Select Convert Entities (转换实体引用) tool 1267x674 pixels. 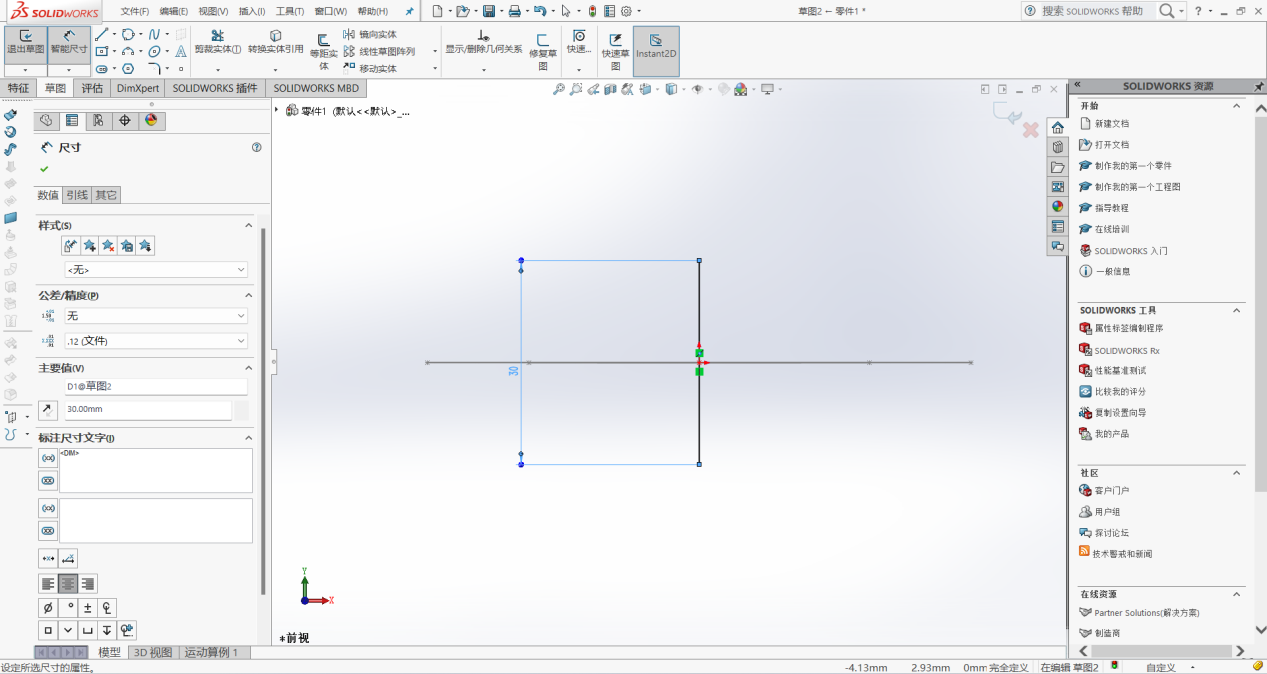(x=276, y=42)
